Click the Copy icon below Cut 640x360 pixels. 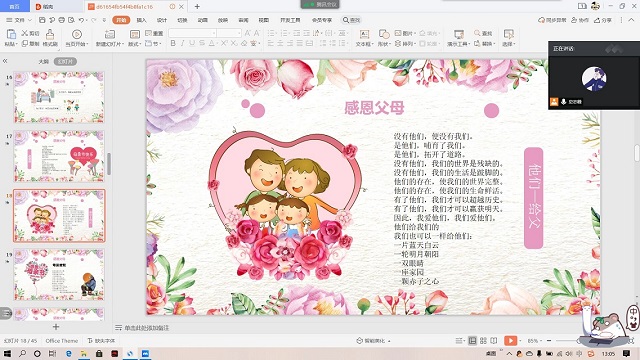[25, 43]
